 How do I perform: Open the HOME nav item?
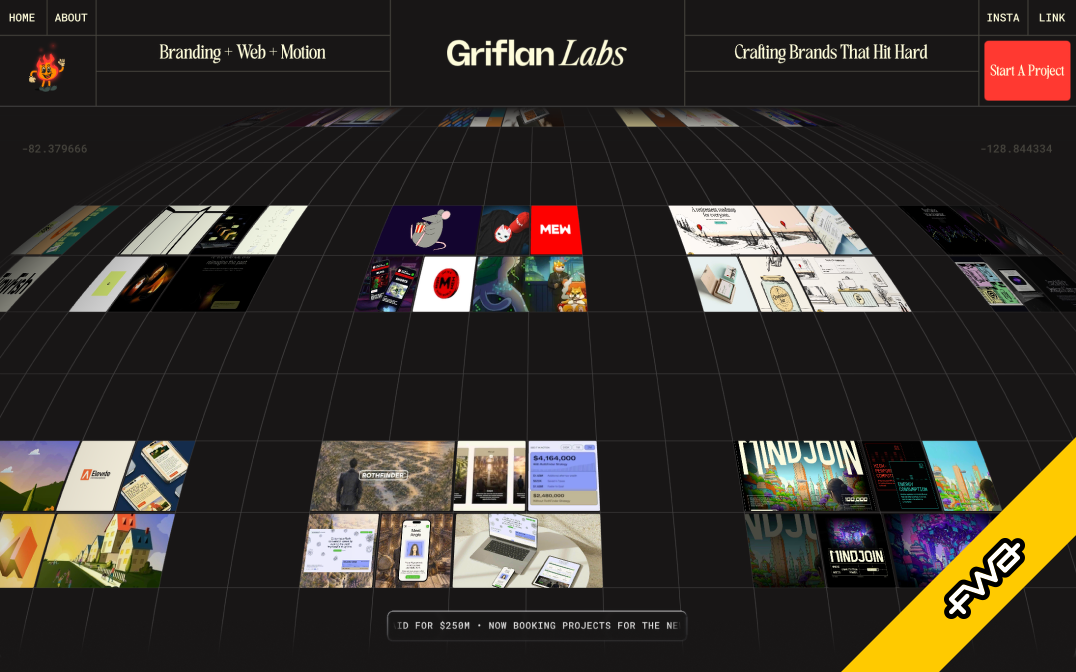click(22, 18)
